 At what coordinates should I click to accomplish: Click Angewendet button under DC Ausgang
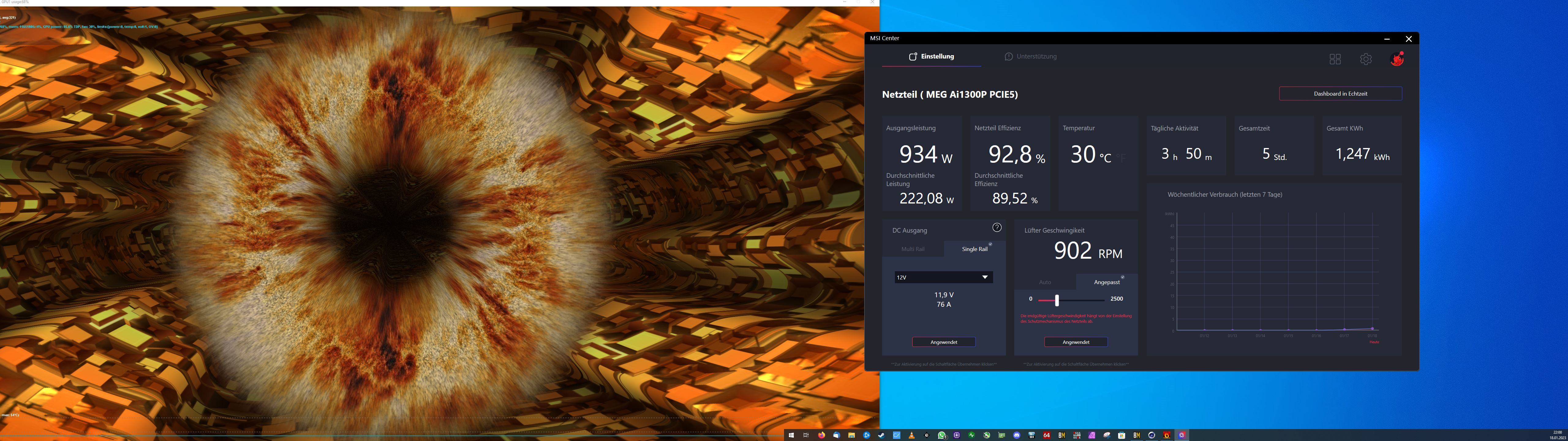tap(944, 342)
